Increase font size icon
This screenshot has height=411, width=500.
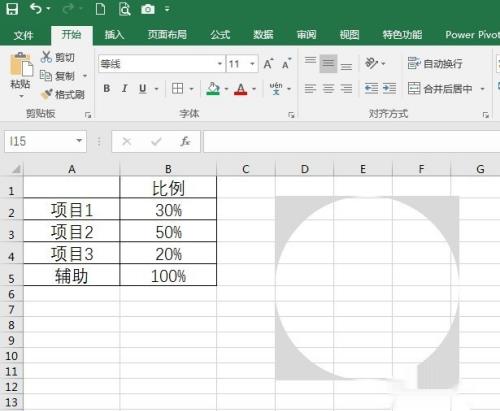(268, 63)
